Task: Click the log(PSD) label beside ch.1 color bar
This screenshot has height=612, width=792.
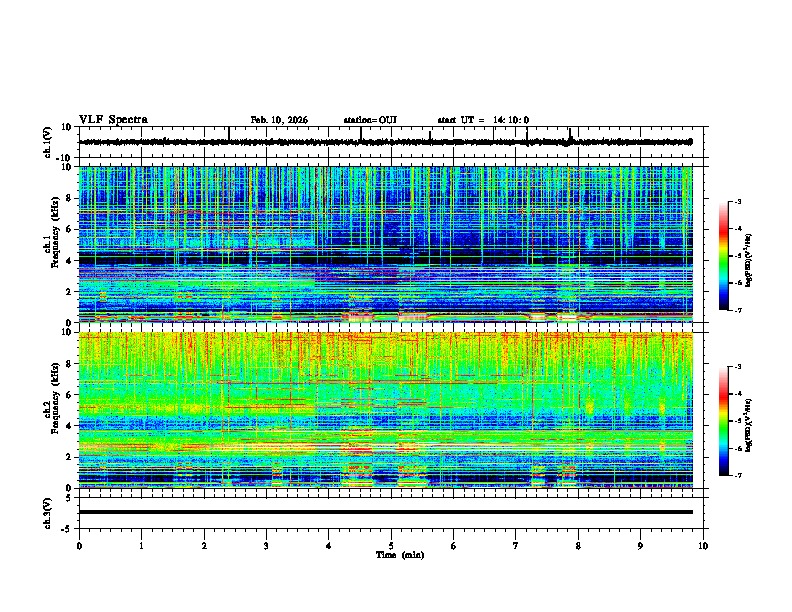Action: 749,260
